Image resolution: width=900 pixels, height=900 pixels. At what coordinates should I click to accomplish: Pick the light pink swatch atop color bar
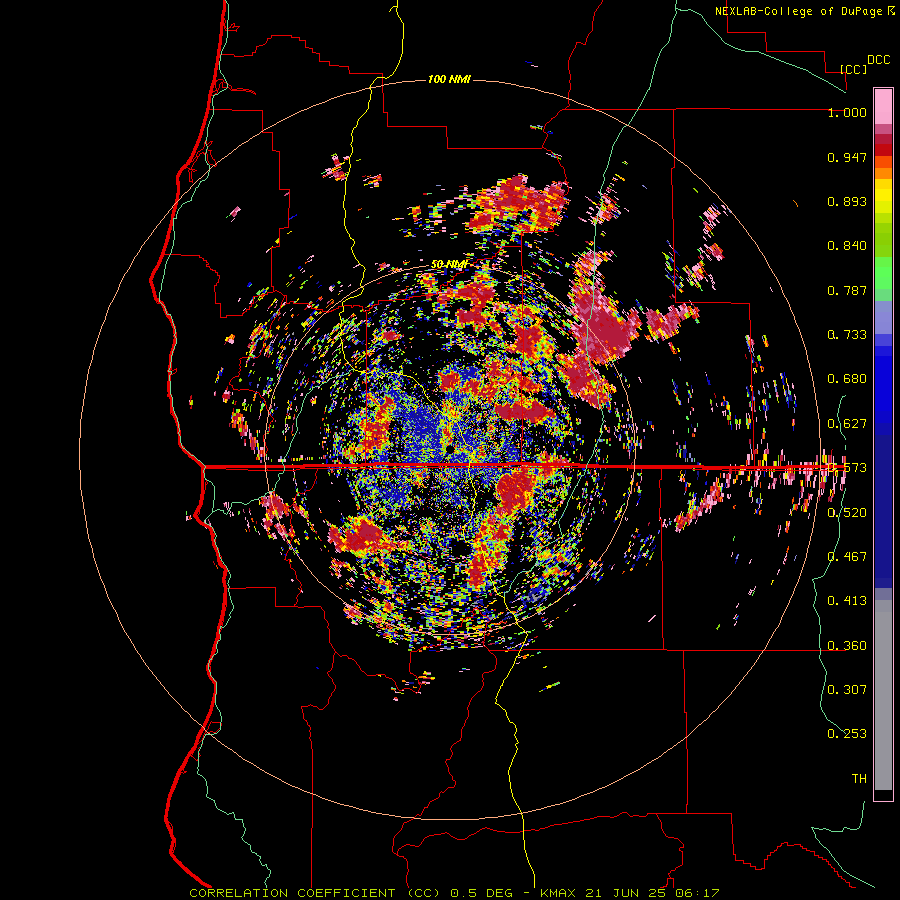(883, 106)
